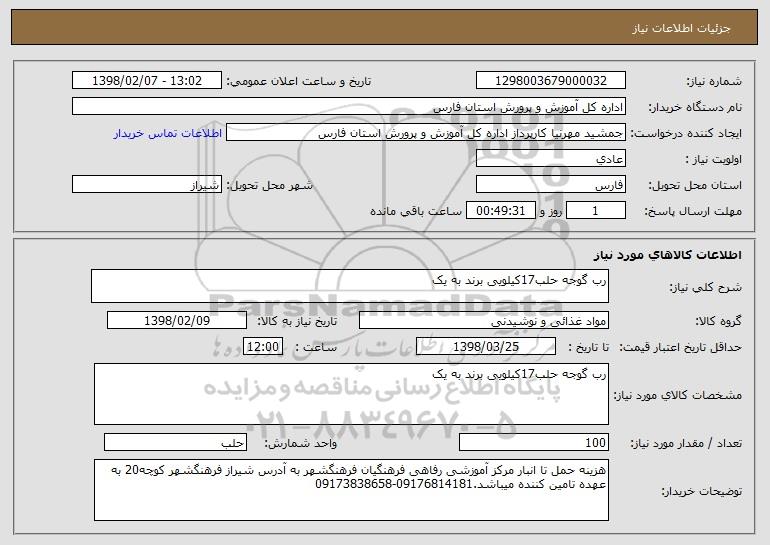770x545 pixels.
Task: Click the remaining days field showing 1
Action: 596,211
